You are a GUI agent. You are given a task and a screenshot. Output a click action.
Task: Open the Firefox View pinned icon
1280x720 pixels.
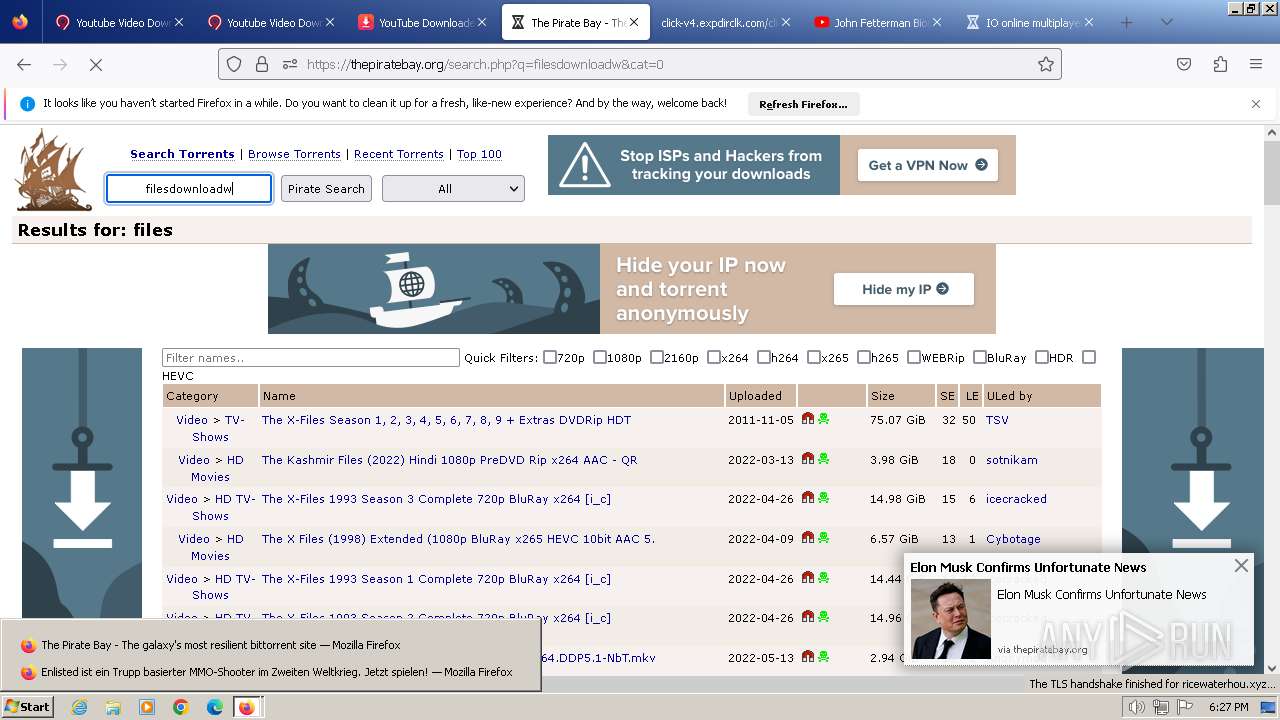click(x=20, y=22)
